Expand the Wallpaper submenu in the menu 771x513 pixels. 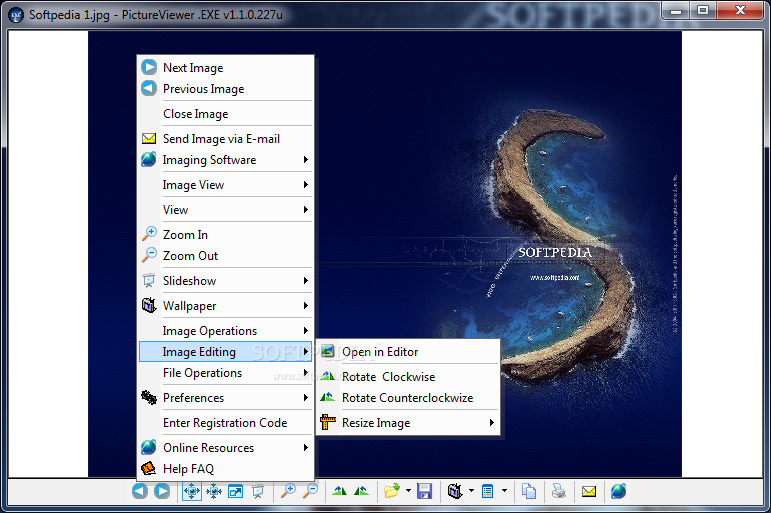coord(226,306)
